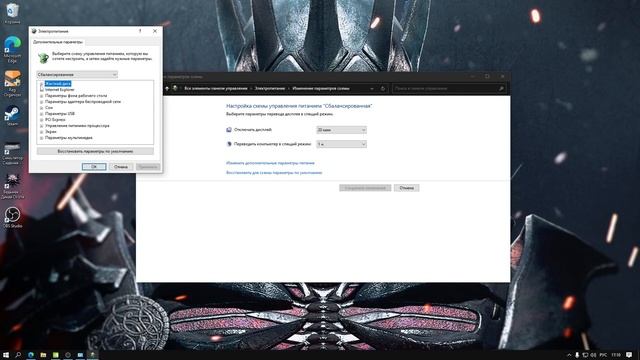Open the Recycle Bin desktop icon
The image size is (640, 360).
[12, 13]
